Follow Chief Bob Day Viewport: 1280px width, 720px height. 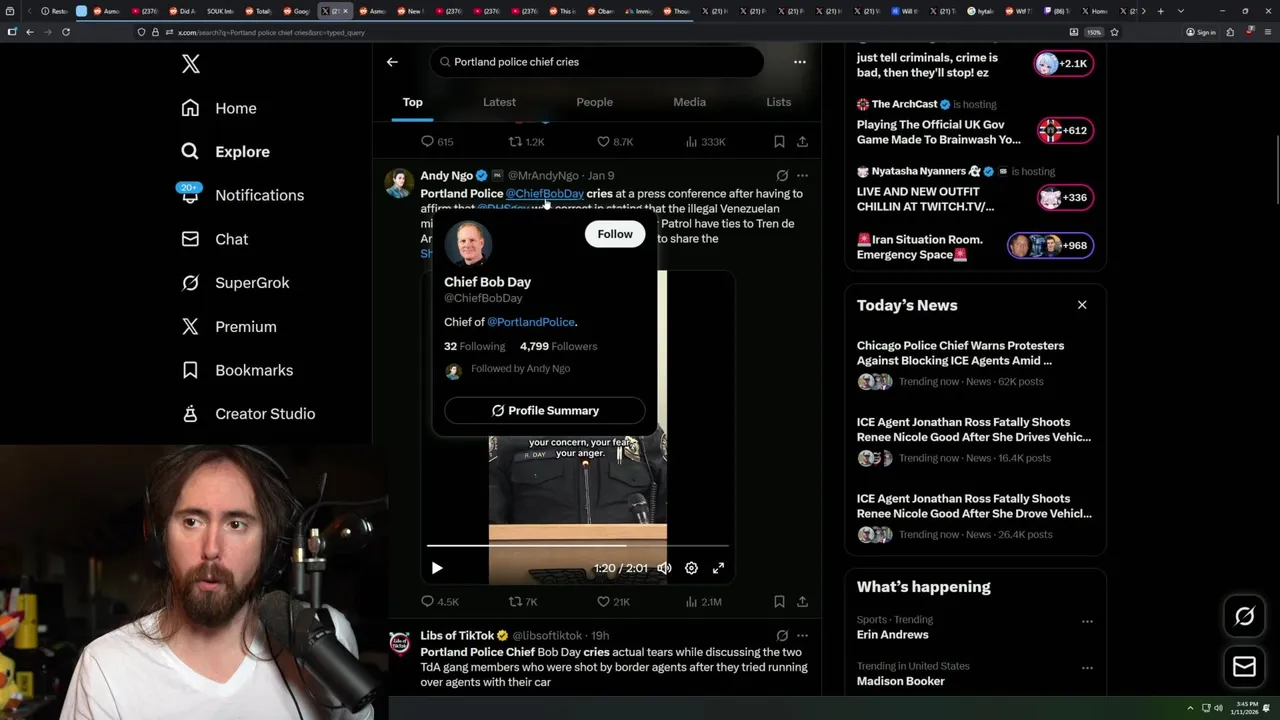coord(615,234)
